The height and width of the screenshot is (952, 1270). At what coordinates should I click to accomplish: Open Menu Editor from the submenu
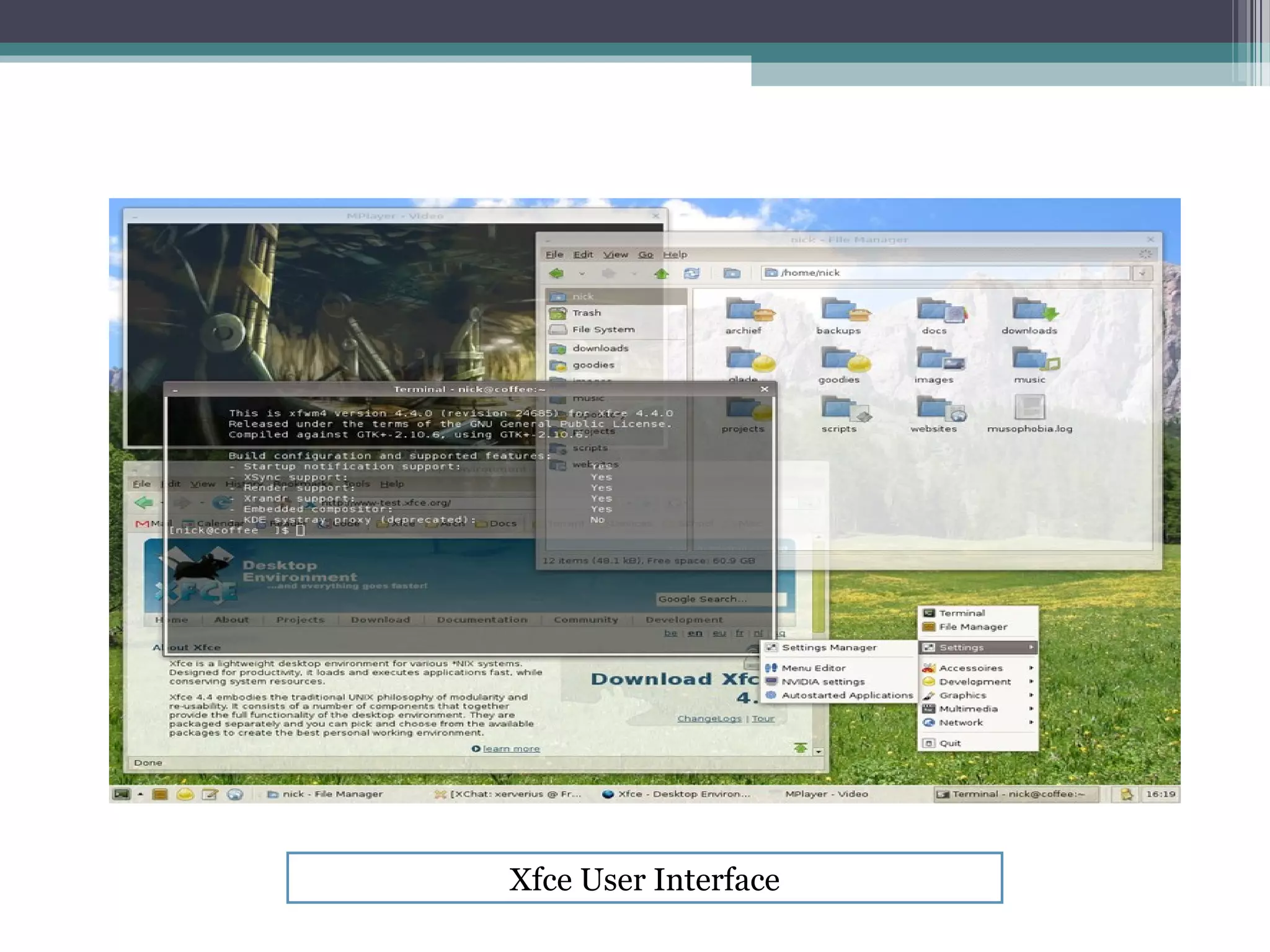pyautogui.click(x=838, y=668)
